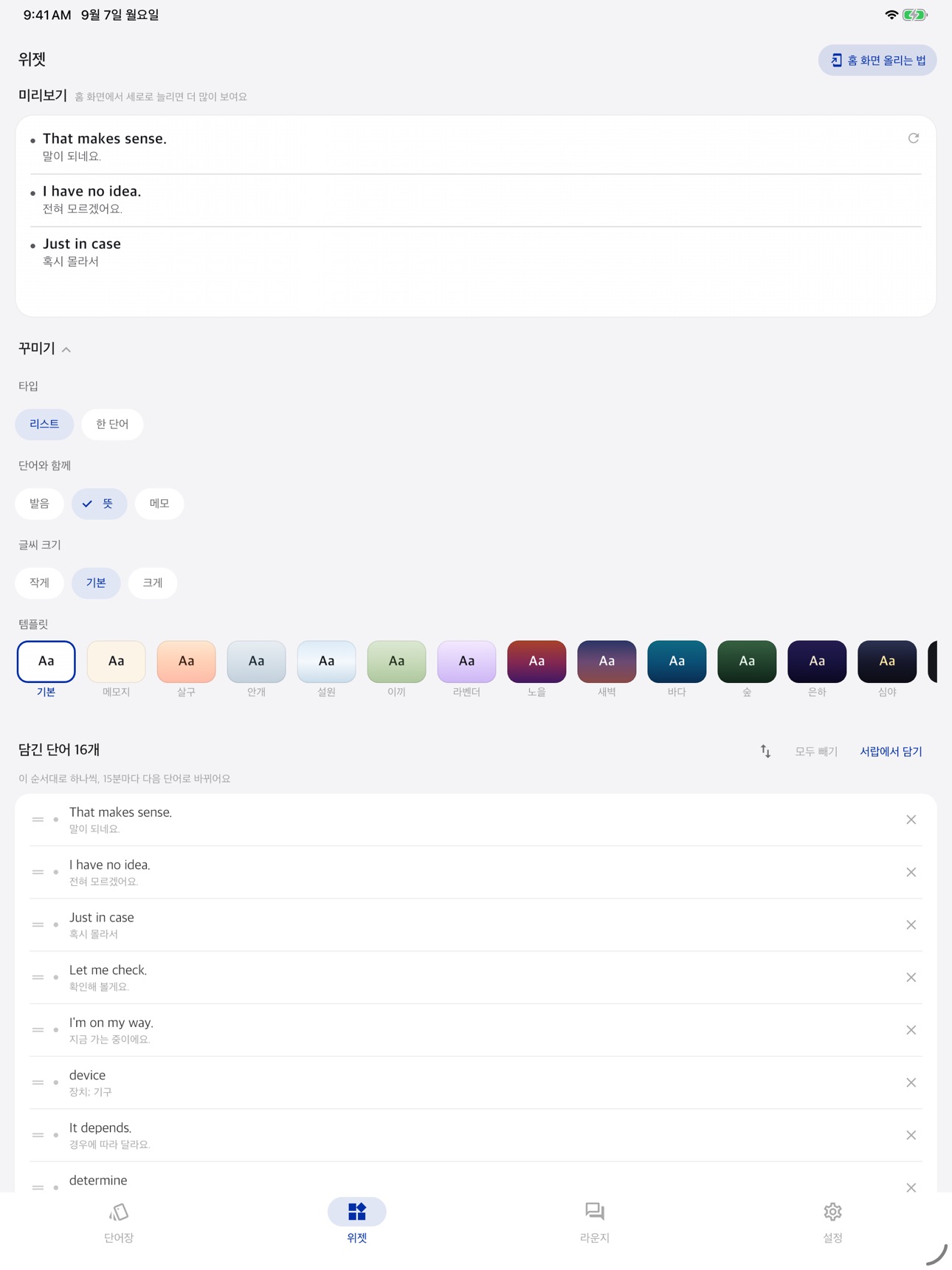Collapse the 꾸미기 section

[44, 349]
